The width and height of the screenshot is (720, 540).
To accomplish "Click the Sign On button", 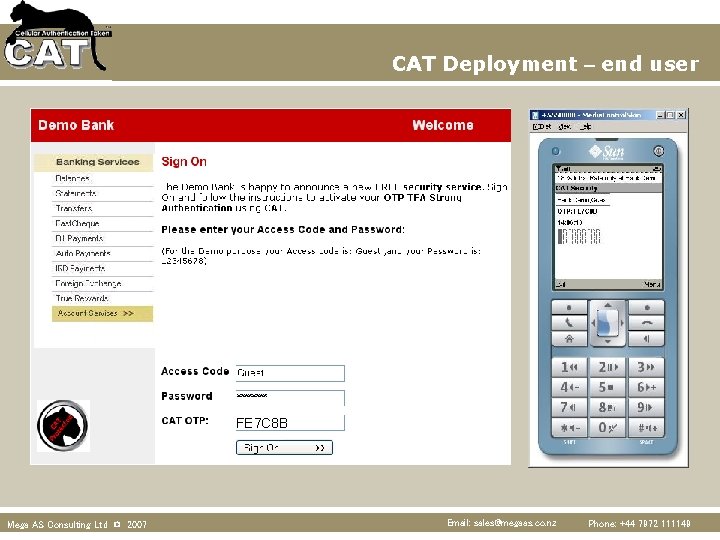I will [x=284, y=448].
